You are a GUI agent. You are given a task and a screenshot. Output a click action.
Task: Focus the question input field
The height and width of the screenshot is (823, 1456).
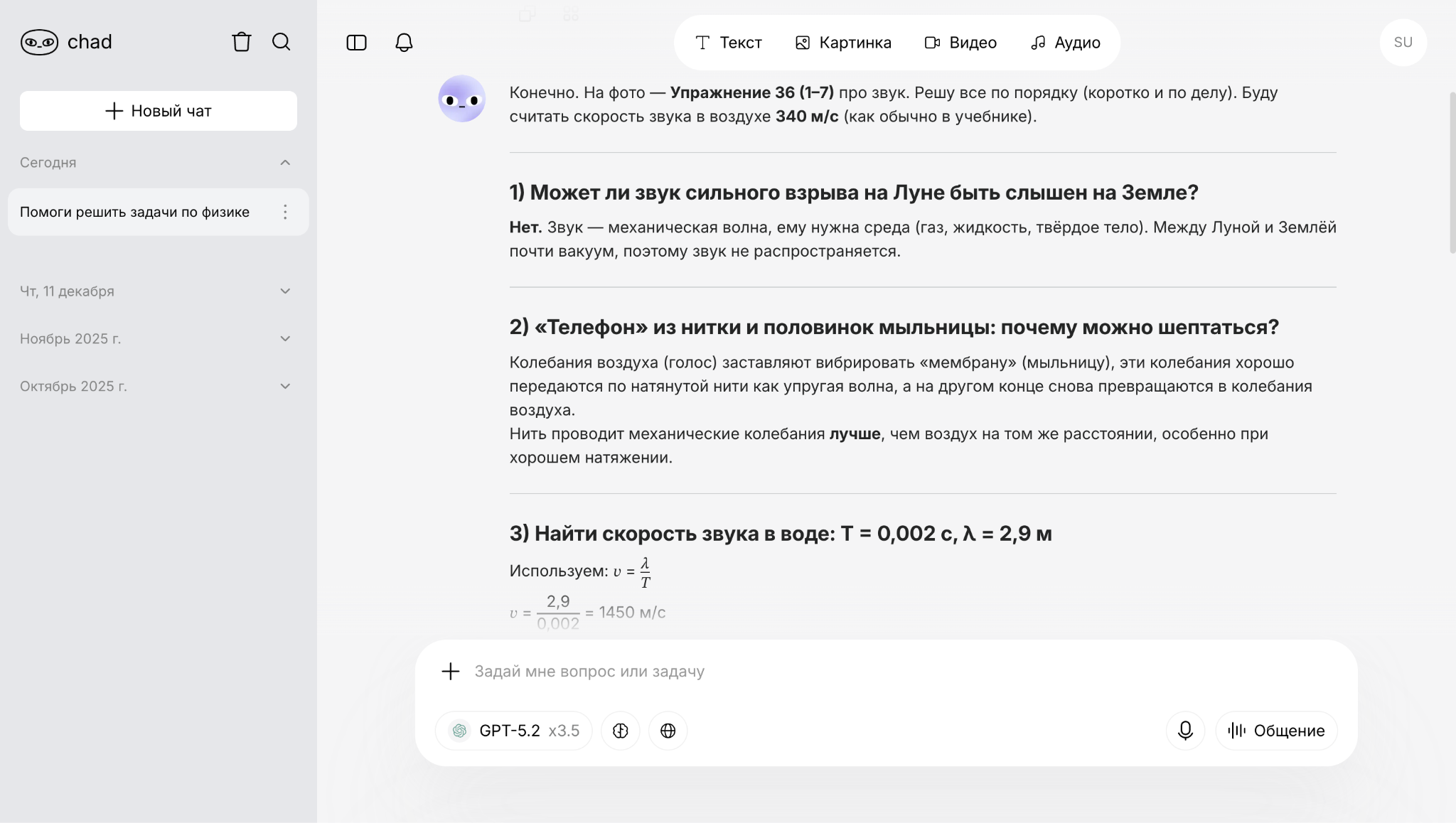click(x=818, y=672)
